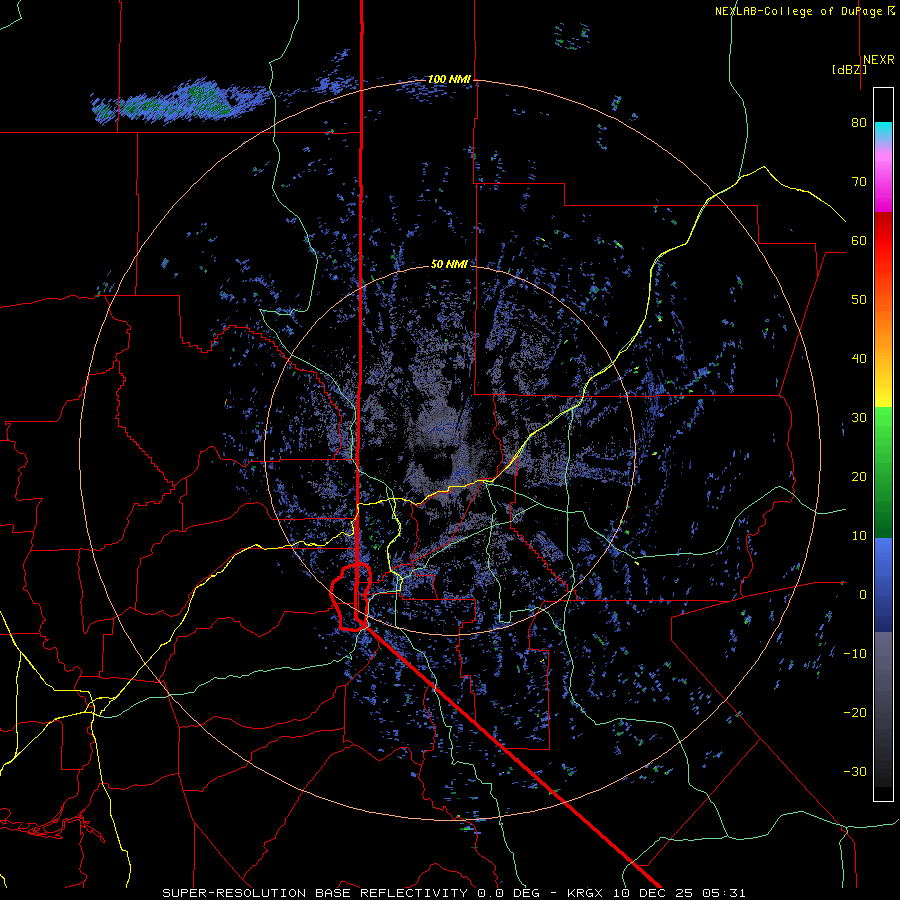Click the 10 value on the dBZ scale
Image resolution: width=900 pixels, height=900 pixels.
(859, 536)
